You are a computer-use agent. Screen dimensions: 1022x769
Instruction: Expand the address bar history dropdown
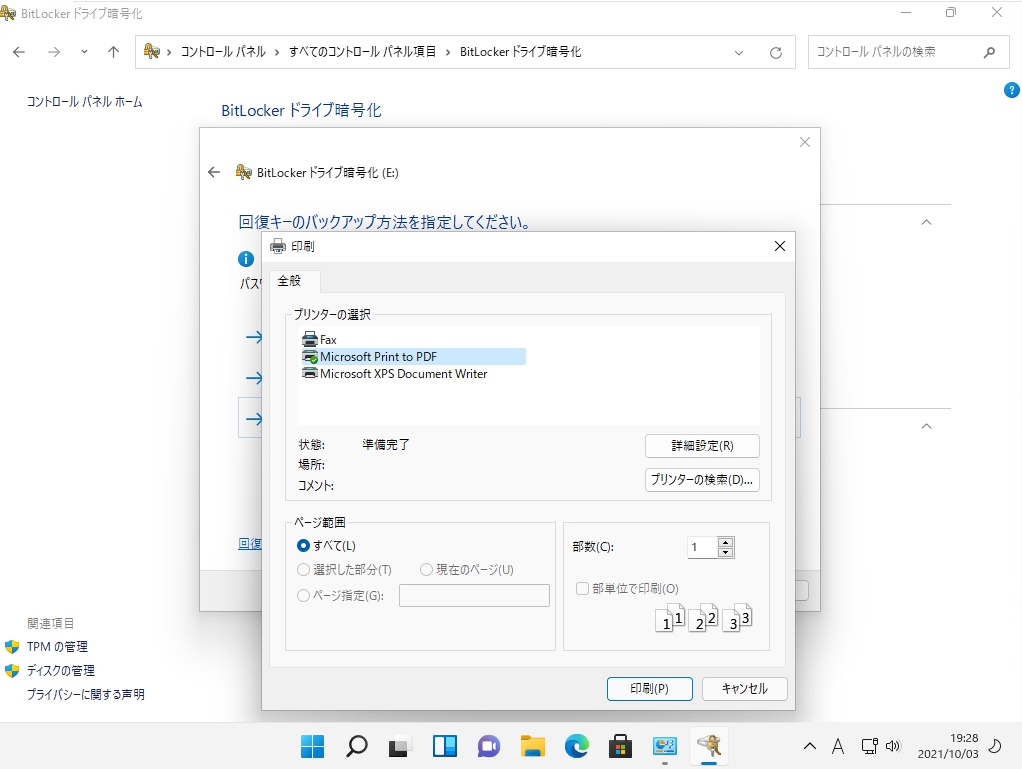click(738, 53)
